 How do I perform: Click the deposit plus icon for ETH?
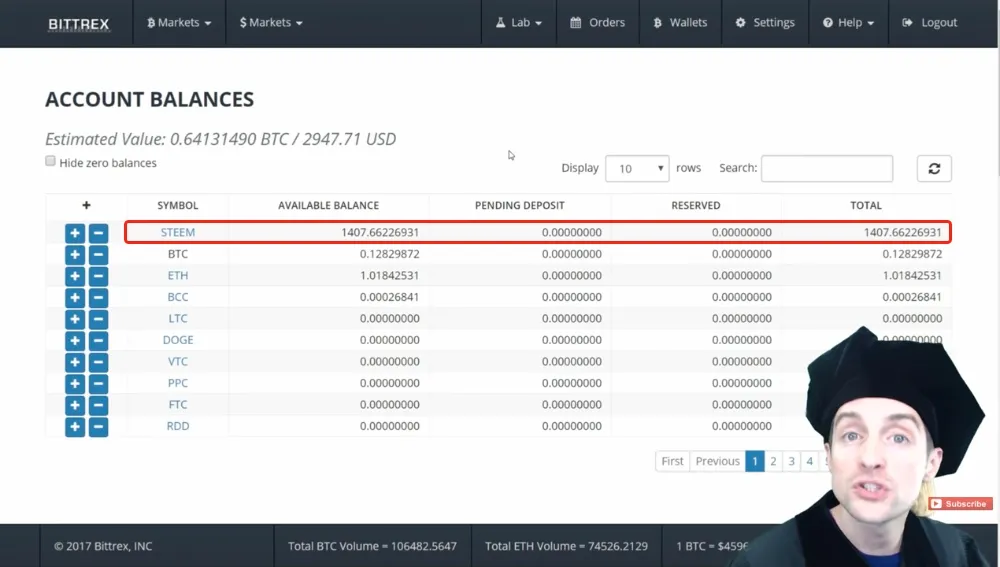[x=75, y=276]
